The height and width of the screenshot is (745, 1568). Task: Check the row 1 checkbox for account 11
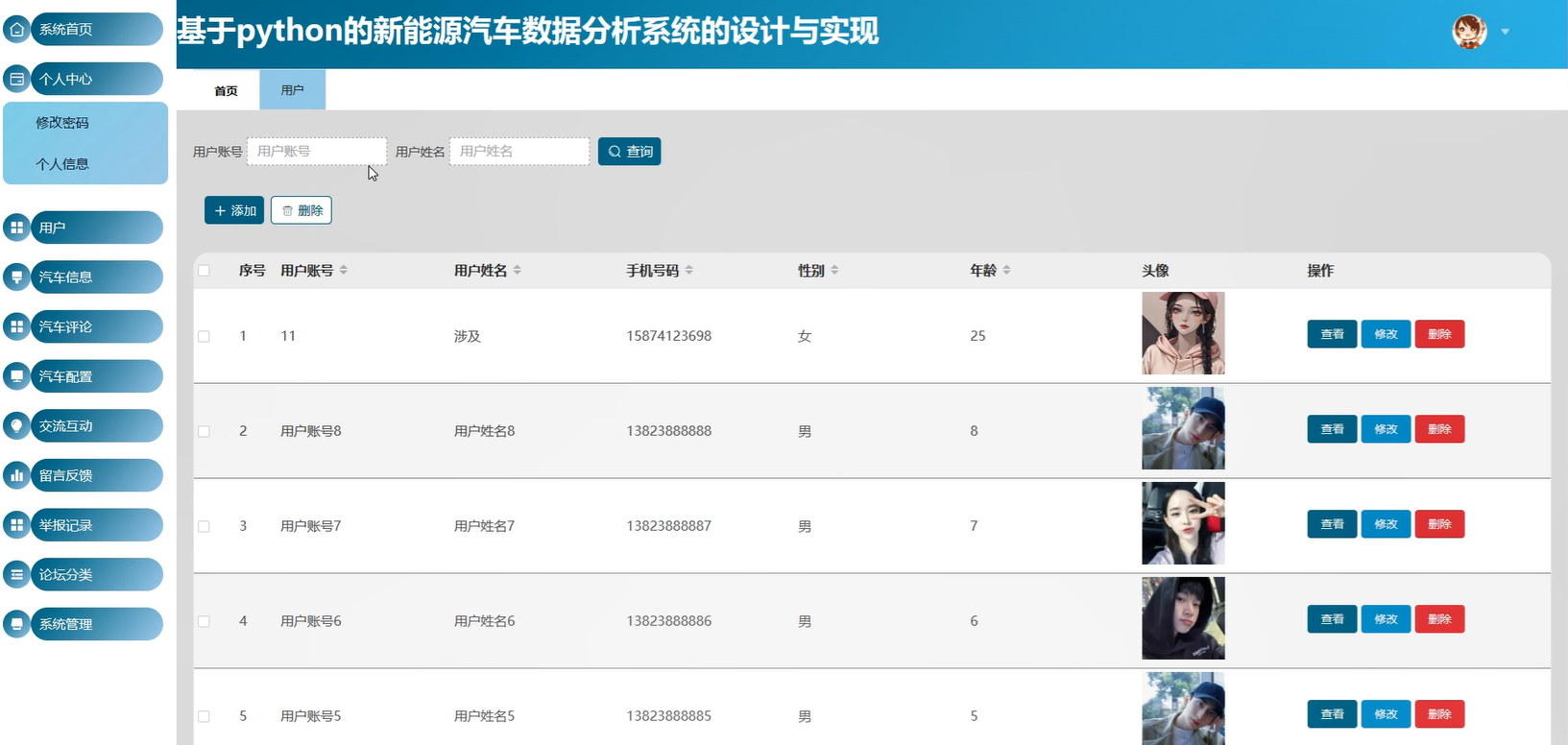pyautogui.click(x=204, y=336)
